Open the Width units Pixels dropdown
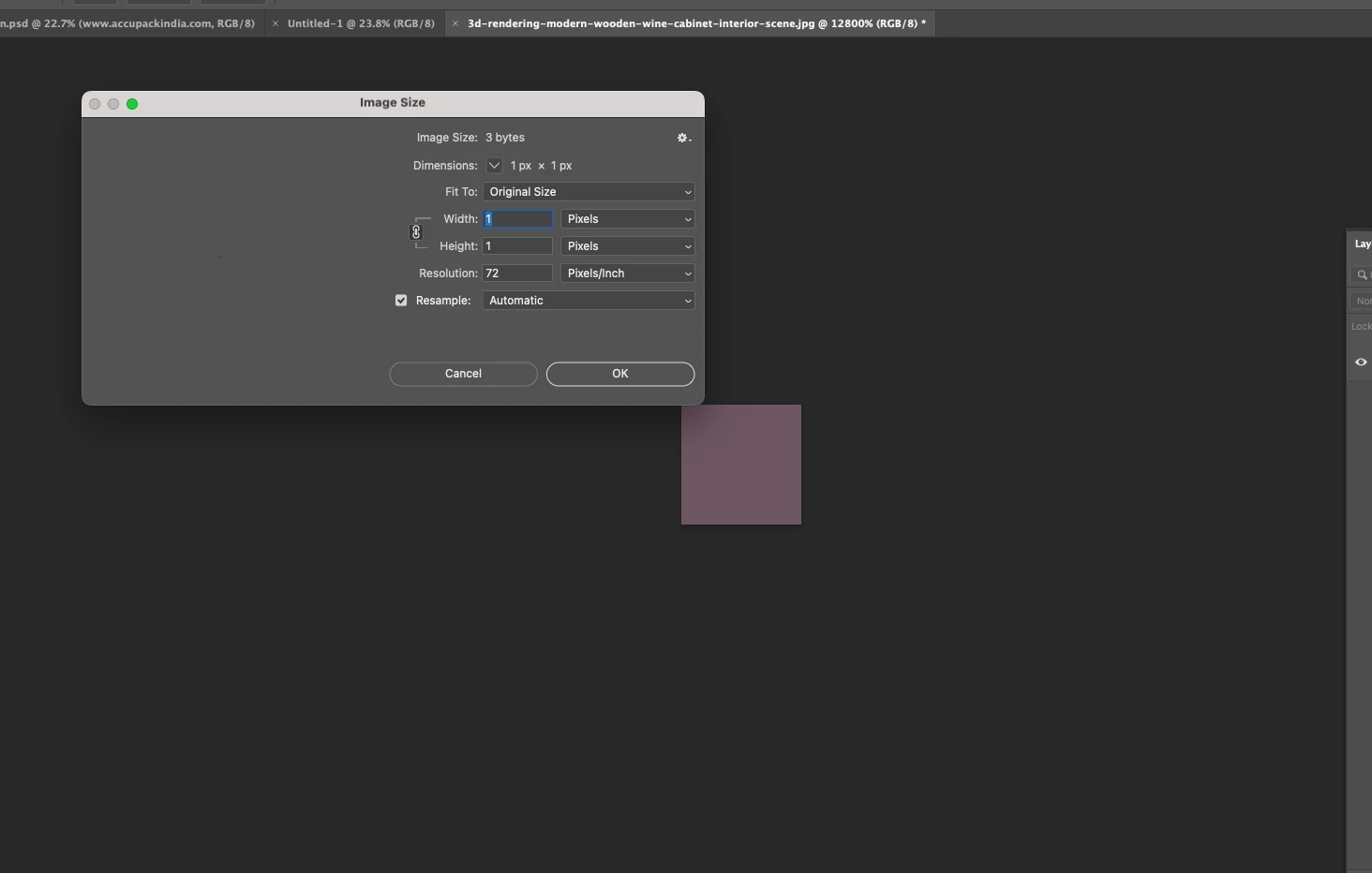 click(x=627, y=219)
